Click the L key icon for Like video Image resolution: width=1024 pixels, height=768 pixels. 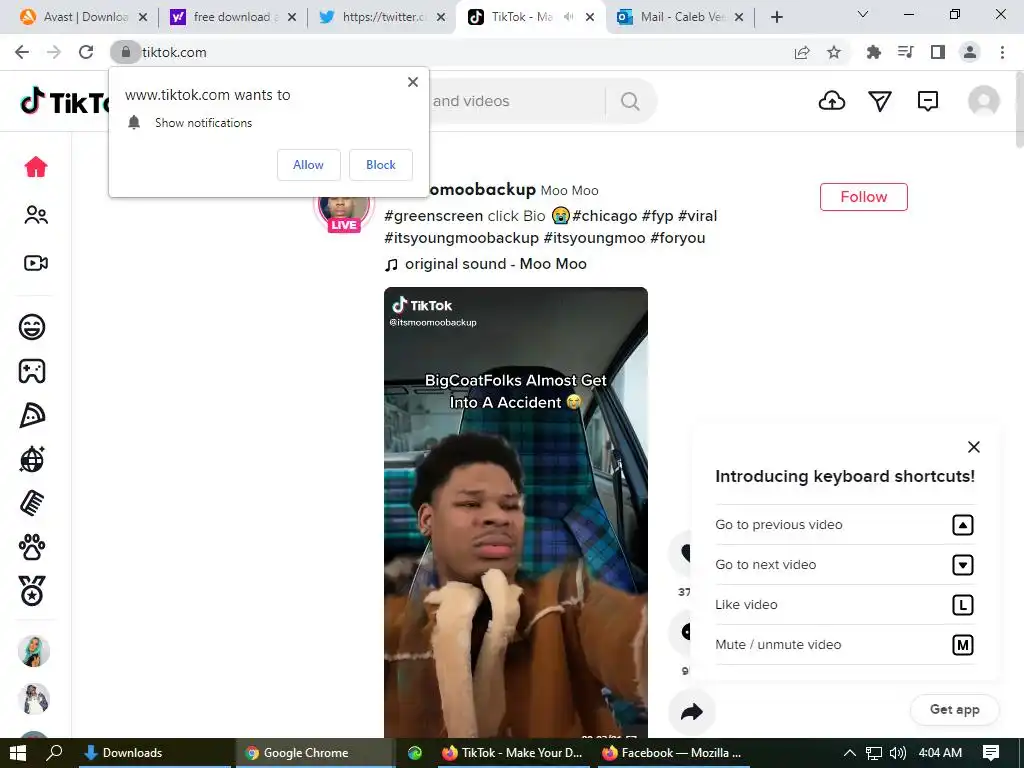point(963,605)
